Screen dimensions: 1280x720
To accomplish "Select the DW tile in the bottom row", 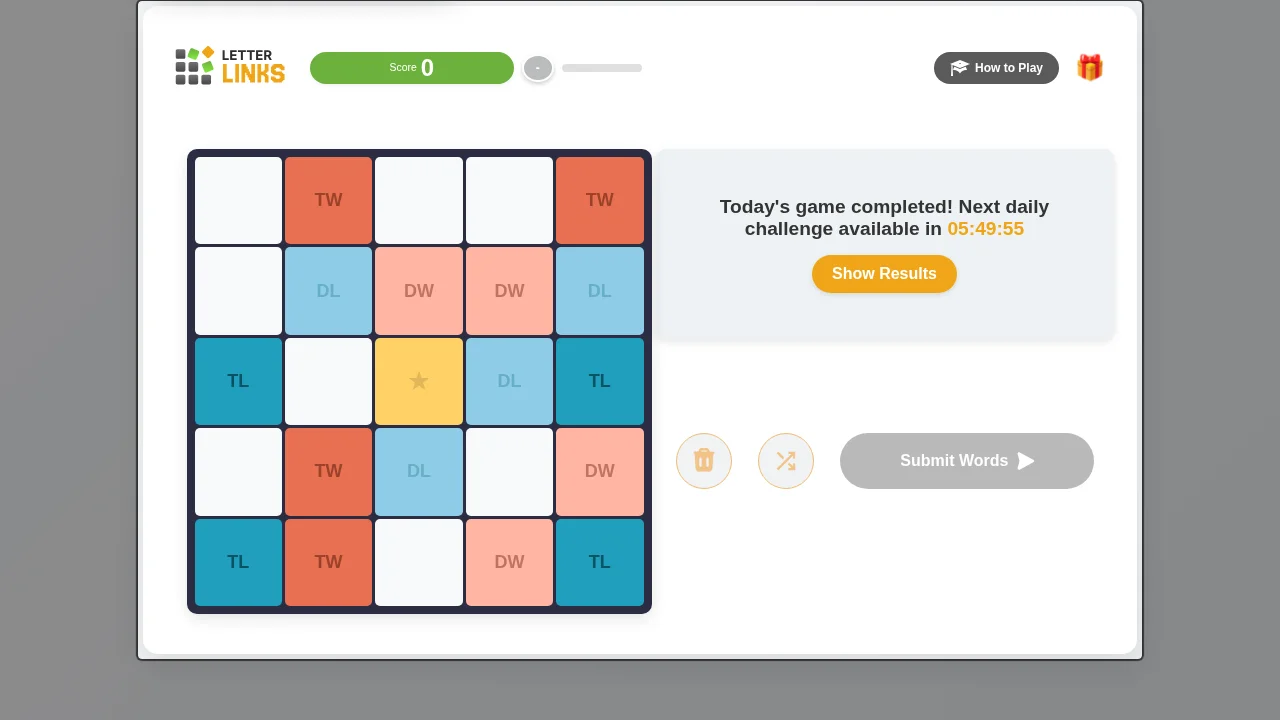I will coord(509,562).
